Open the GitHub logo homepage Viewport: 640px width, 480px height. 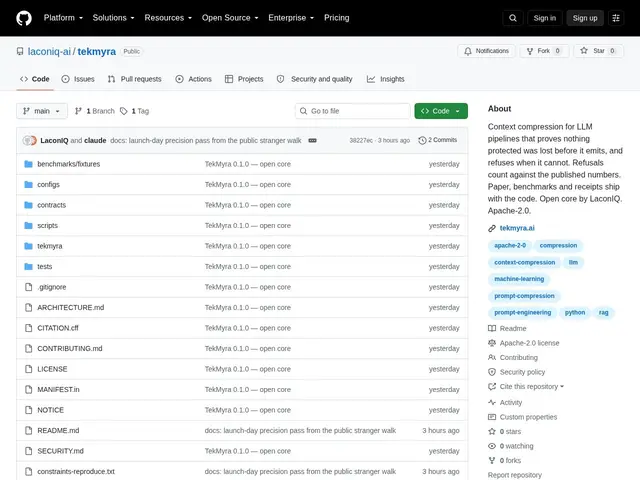click(x=24, y=18)
